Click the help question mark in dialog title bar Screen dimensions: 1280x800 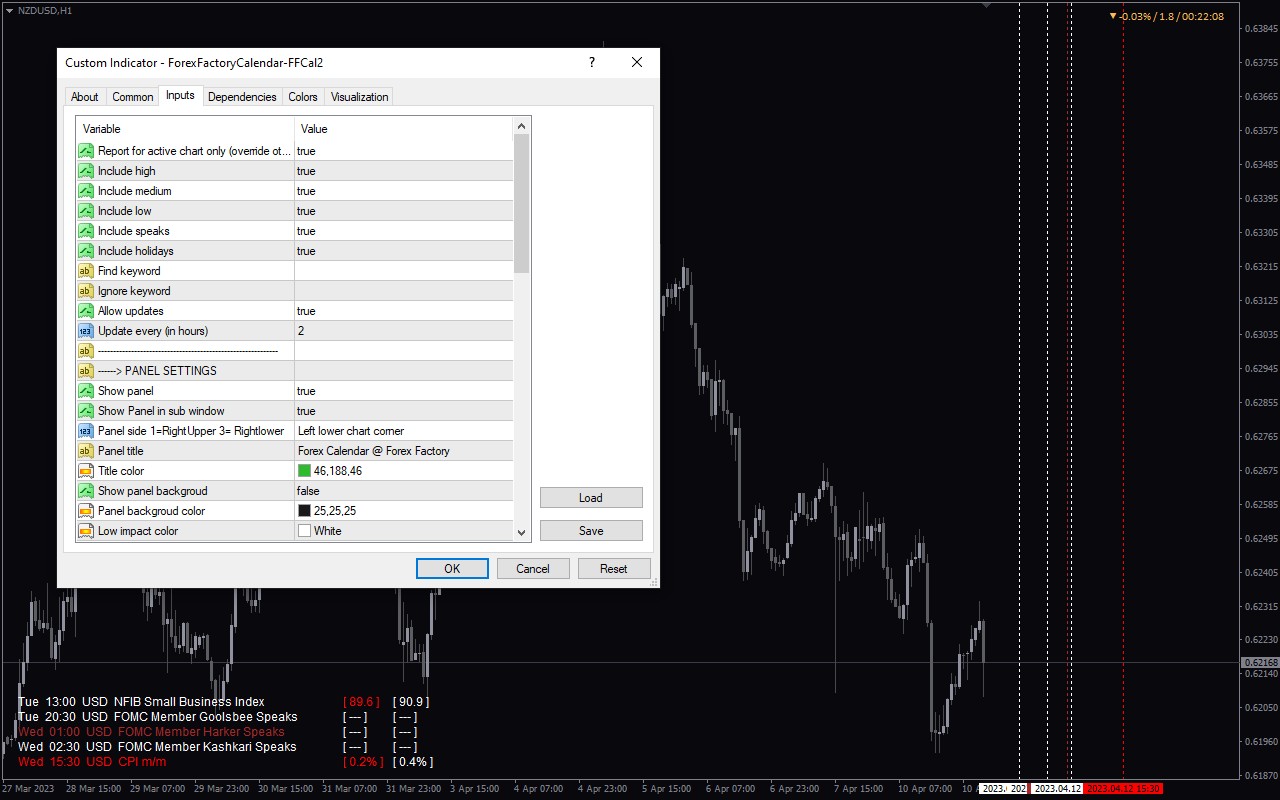click(x=592, y=62)
